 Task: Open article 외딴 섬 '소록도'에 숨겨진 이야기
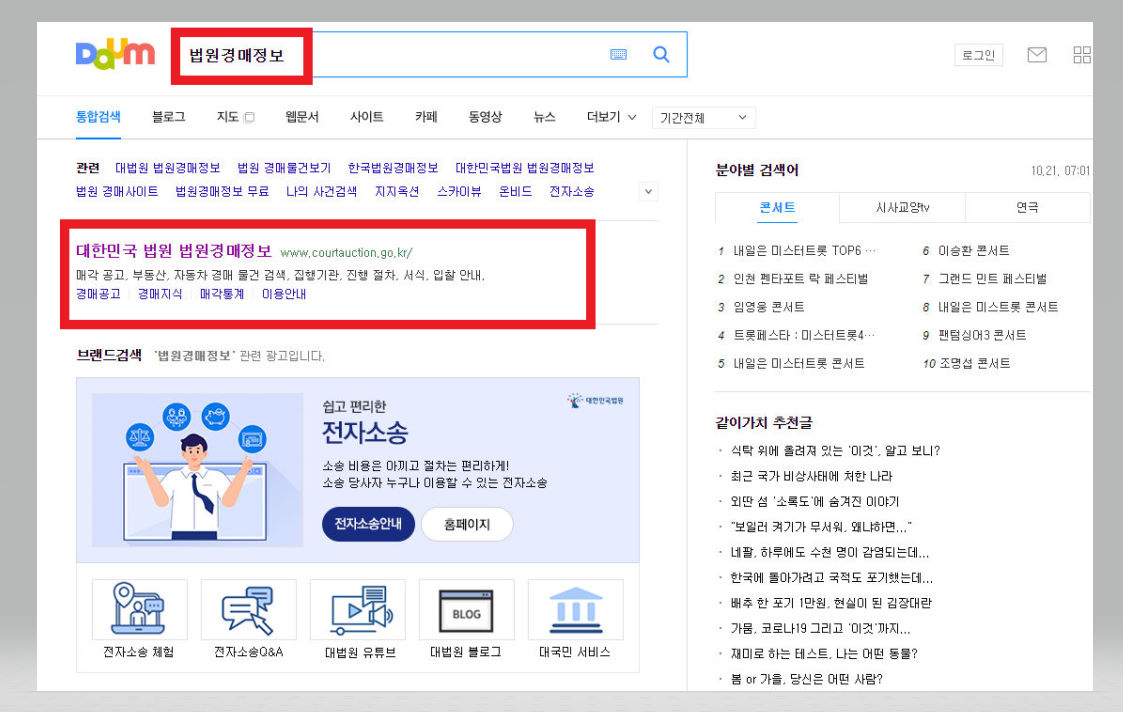click(814, 501)
